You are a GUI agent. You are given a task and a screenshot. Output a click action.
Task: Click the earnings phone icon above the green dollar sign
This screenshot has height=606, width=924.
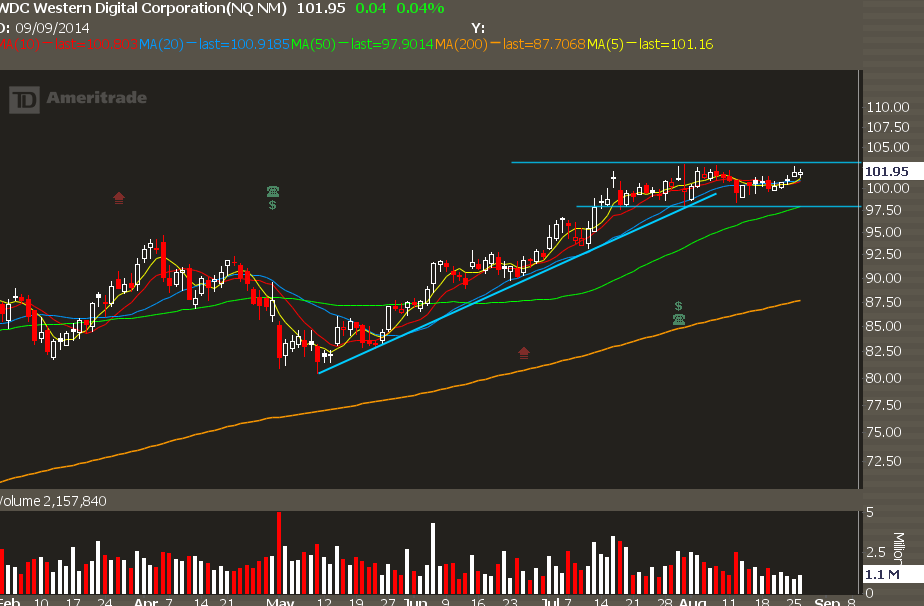click(272, 191)
